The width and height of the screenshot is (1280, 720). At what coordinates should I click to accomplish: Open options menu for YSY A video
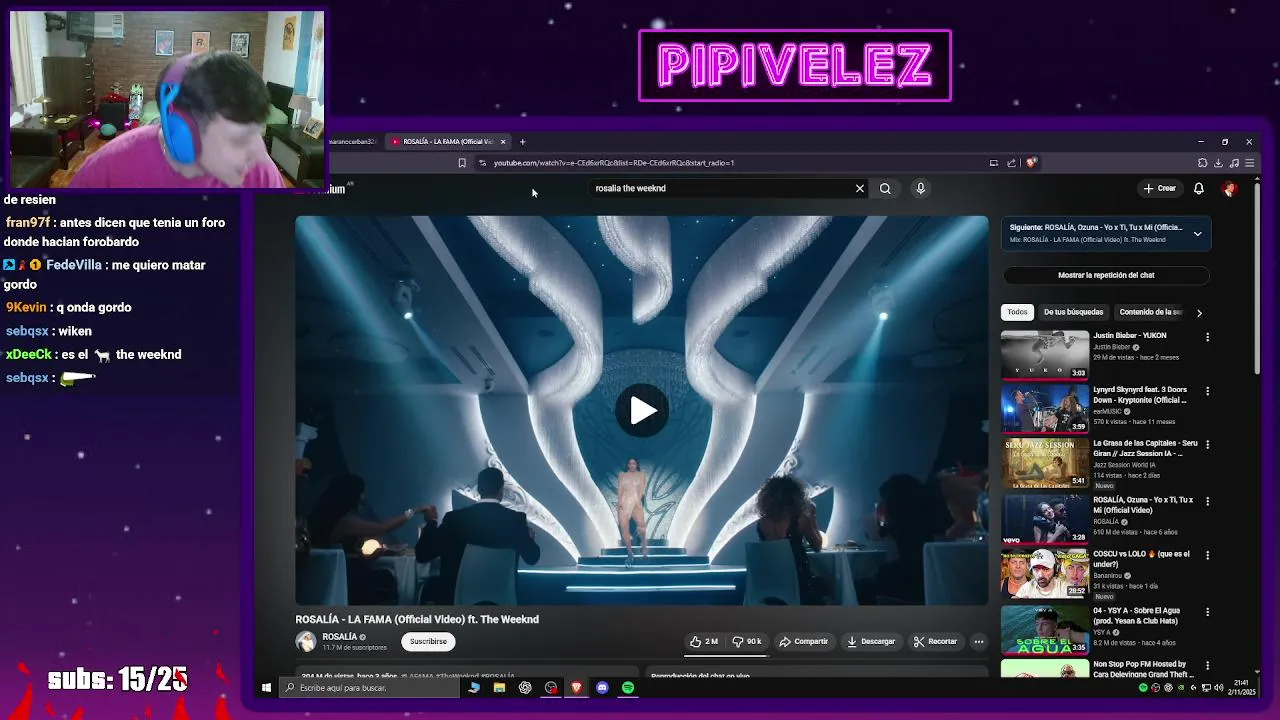tap(1207, 612)
